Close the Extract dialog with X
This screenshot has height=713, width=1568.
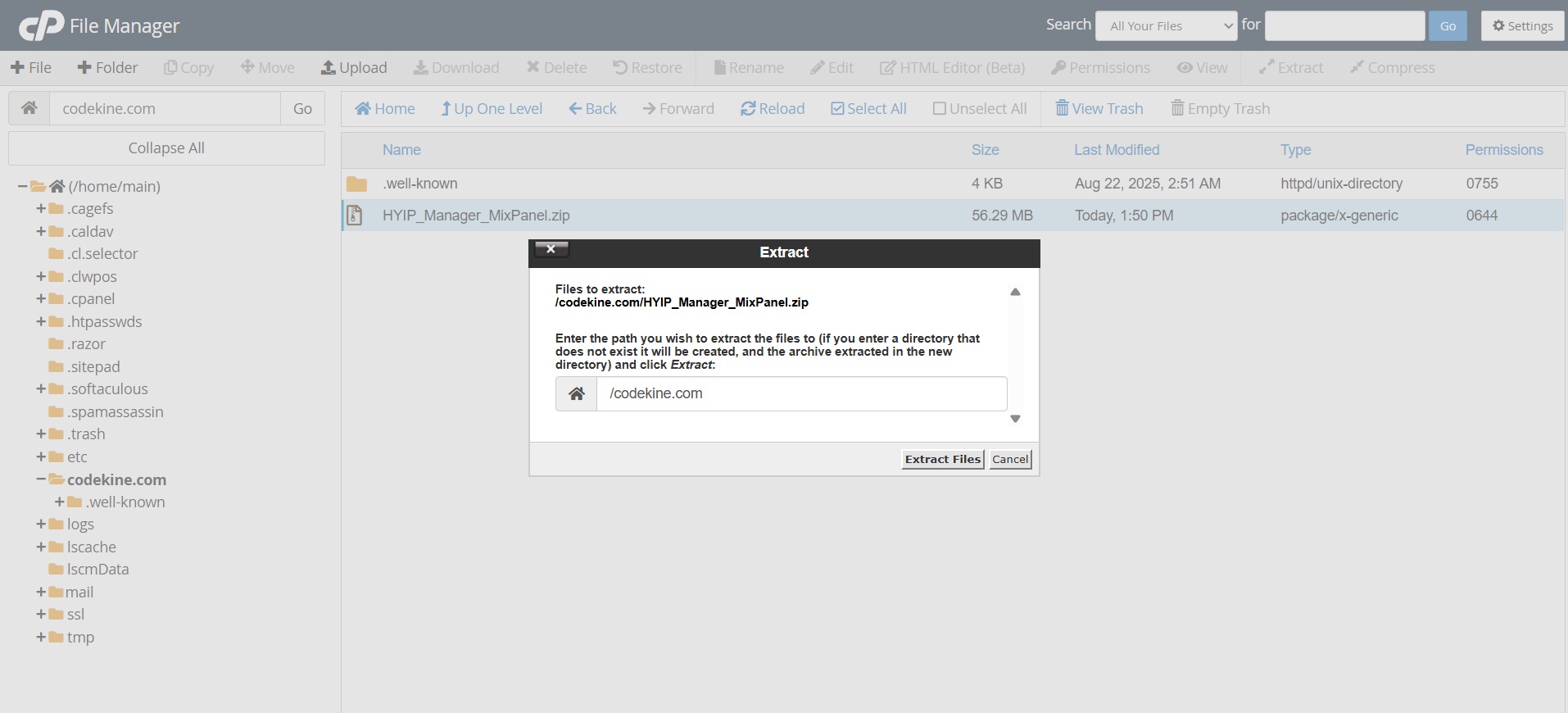point(551,249)
